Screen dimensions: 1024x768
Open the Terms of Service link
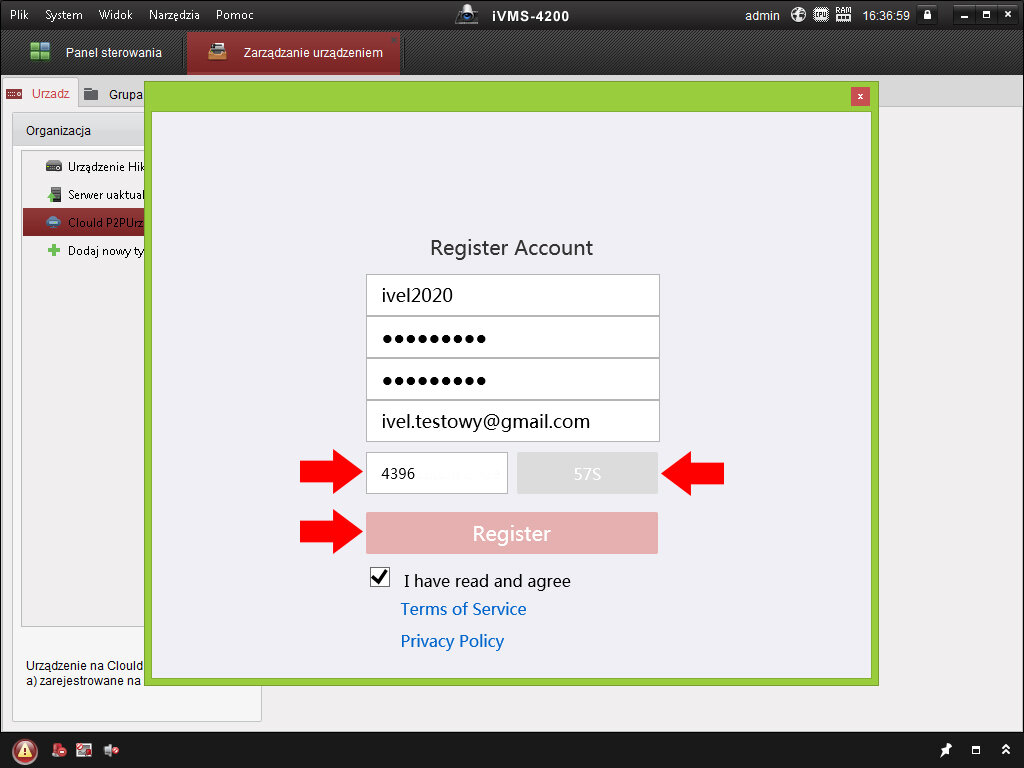tap(463, 609)
